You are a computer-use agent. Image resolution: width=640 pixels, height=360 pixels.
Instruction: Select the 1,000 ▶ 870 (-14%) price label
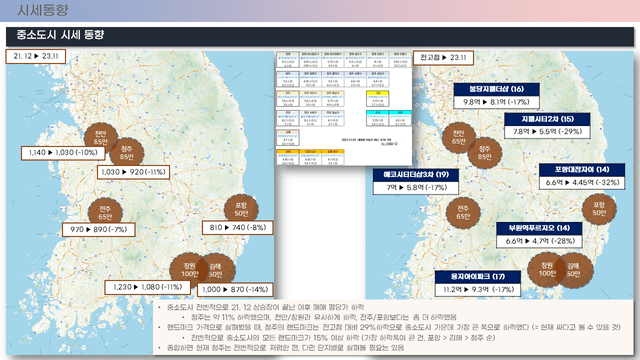point(235,289)
